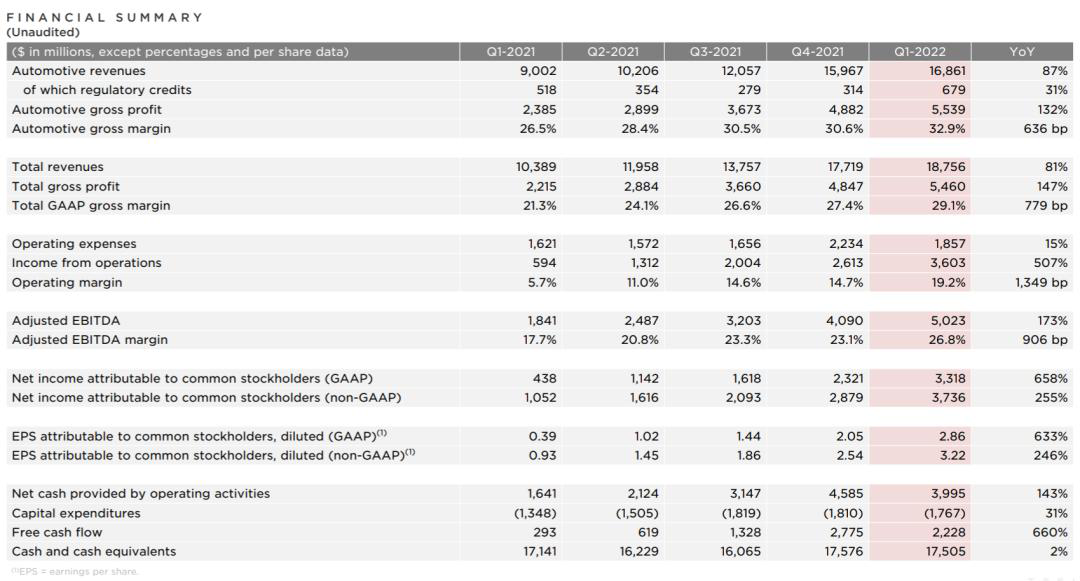Click the EPS footnote text
Image resolution: width=1080 pixels, height=581 pixels.
pyautogui.click(x=75, y=572)
